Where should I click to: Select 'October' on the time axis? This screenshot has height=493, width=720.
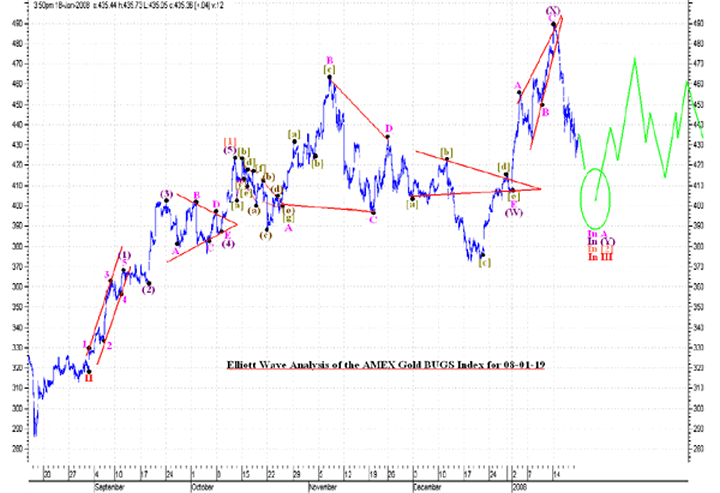click(x=205, y=487)
